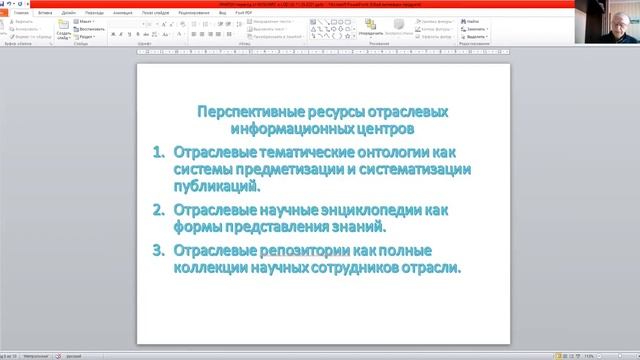Open the Заменить replace dropdown

[474, 29]
